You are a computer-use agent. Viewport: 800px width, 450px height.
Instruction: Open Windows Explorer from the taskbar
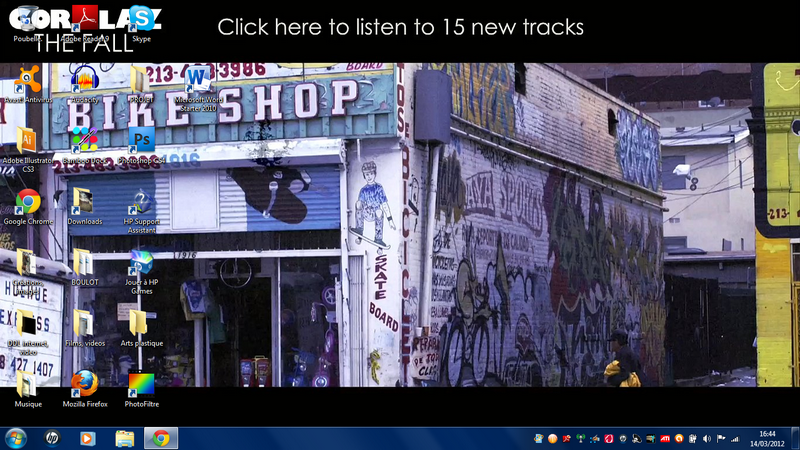(x=124, y=438)
